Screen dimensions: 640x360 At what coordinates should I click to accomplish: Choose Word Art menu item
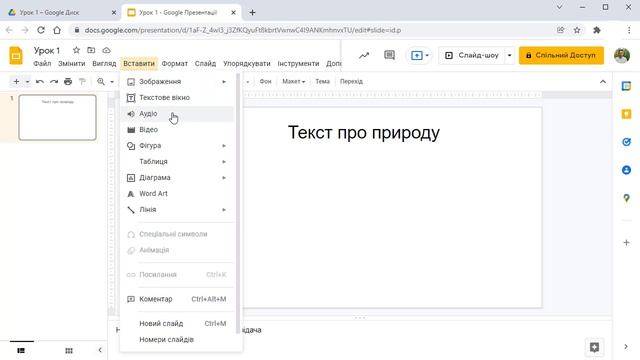click(x=178, y=193)
